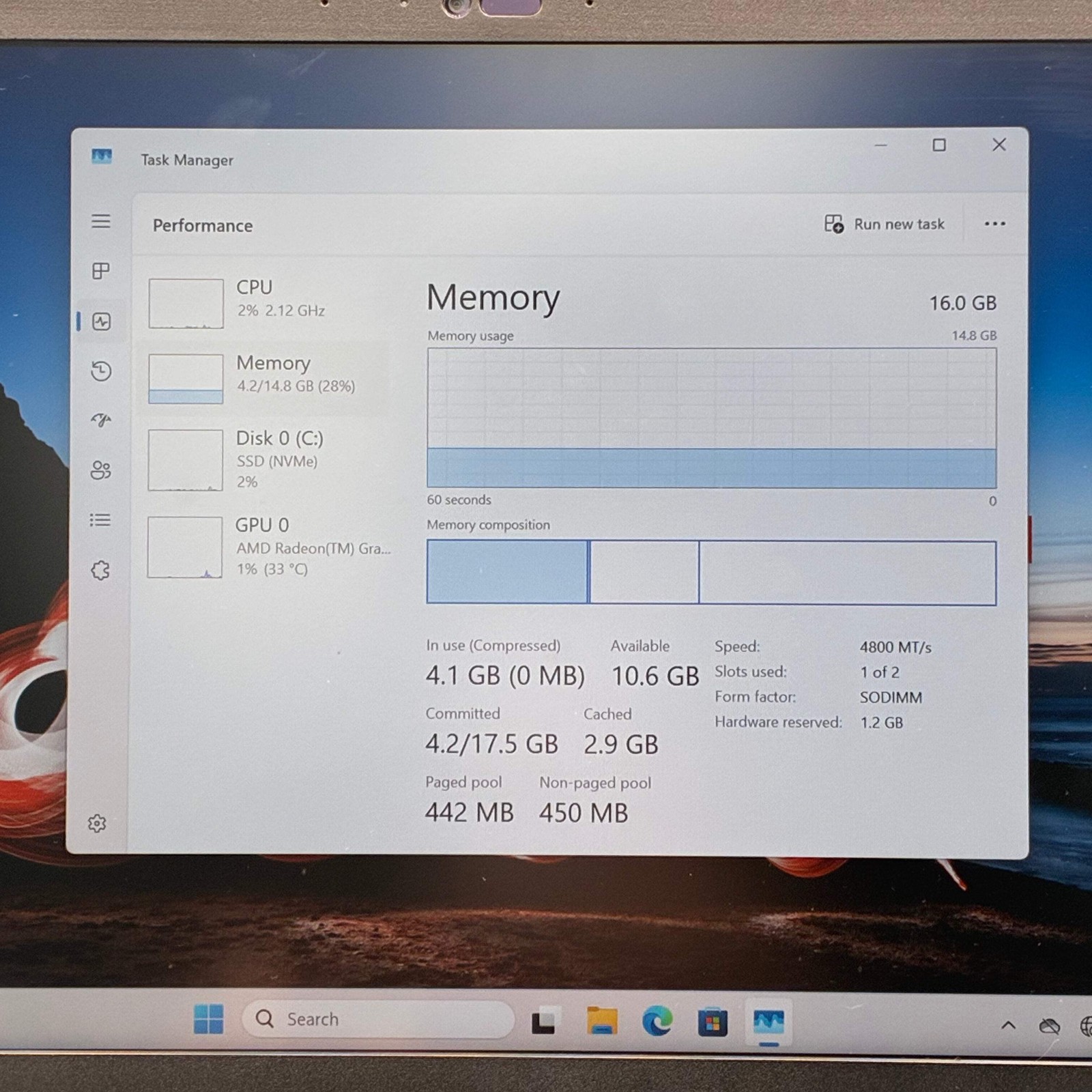1092x1092 pixels.
Task: Open the Users page icon
Action: click(x=101, y=470)
